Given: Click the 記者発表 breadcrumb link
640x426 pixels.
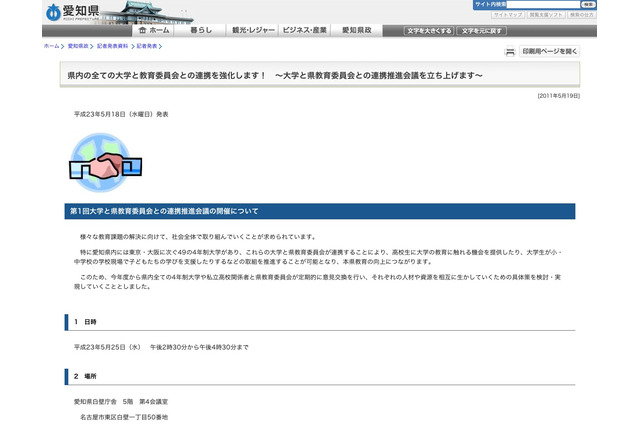Looking at the screenshot, I should (147, 46).
